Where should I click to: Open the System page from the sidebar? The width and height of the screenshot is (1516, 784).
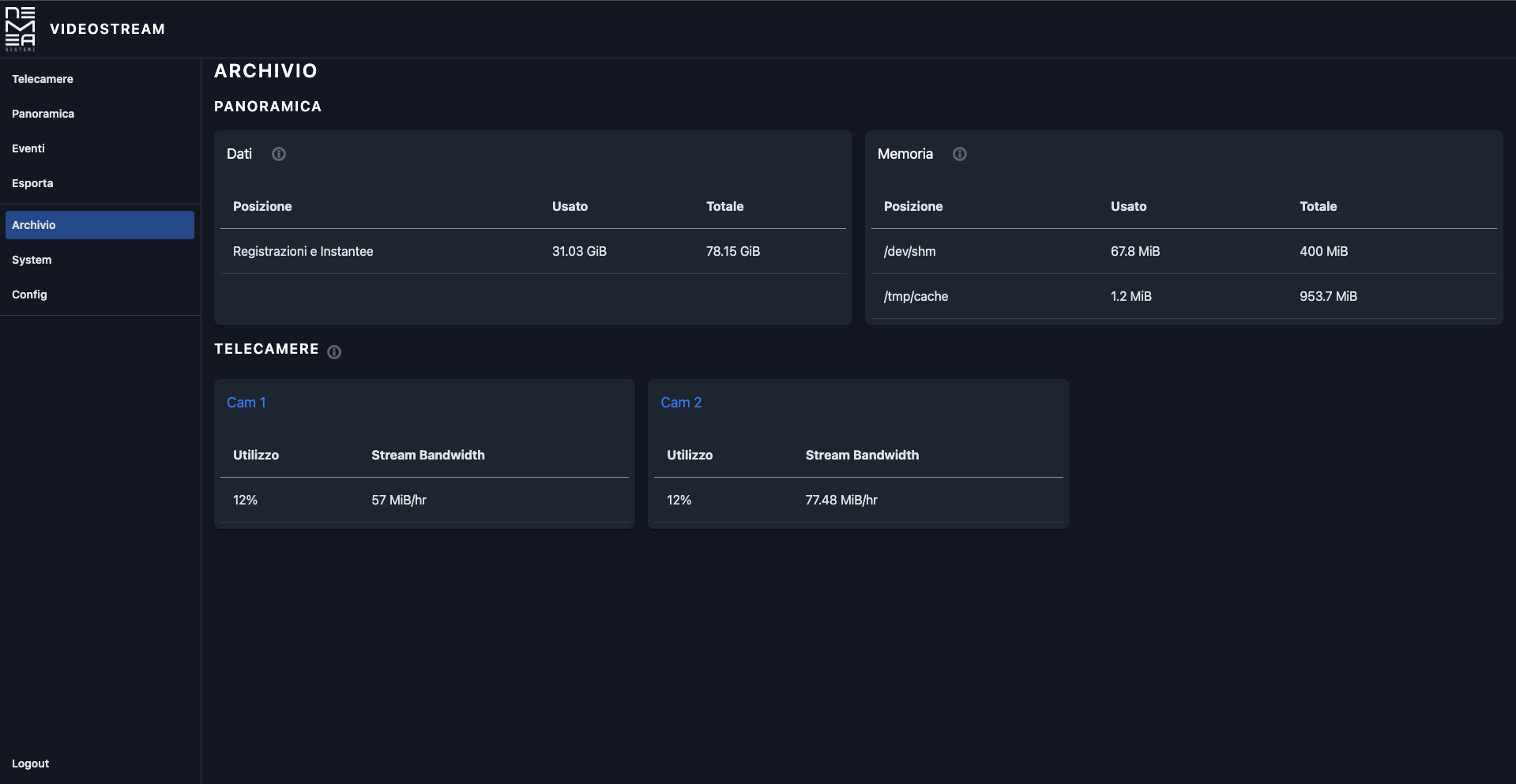(x=32, y=260)
